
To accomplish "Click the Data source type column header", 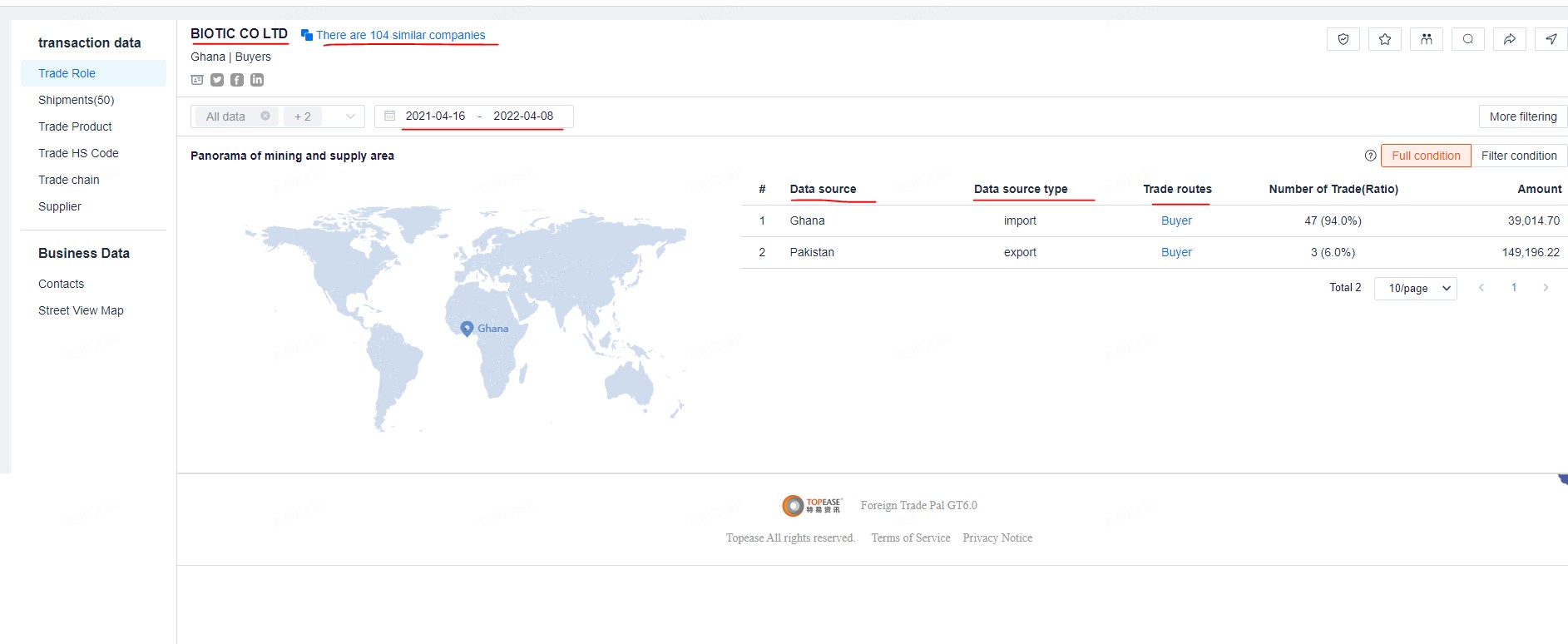I will pyautogui.click(x=1021, y=189).
